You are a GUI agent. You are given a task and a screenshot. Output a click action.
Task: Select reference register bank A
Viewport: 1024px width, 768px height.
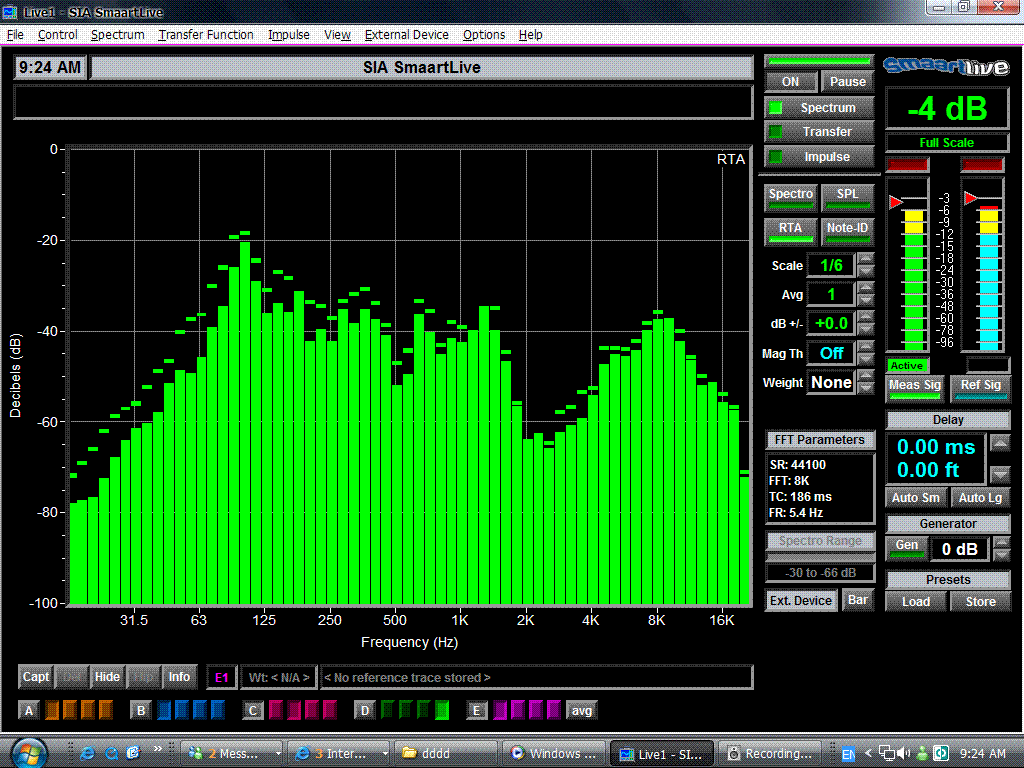(28, 711)
